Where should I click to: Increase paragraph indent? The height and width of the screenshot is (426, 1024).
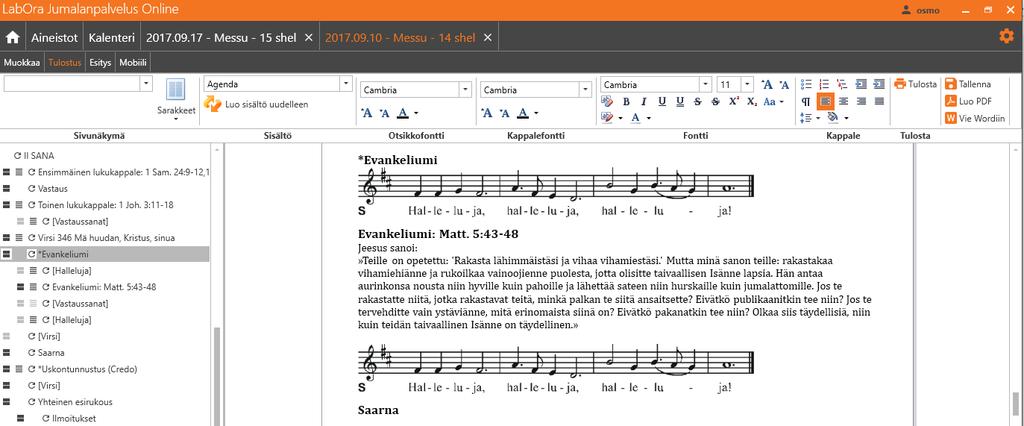click(879, 84)
